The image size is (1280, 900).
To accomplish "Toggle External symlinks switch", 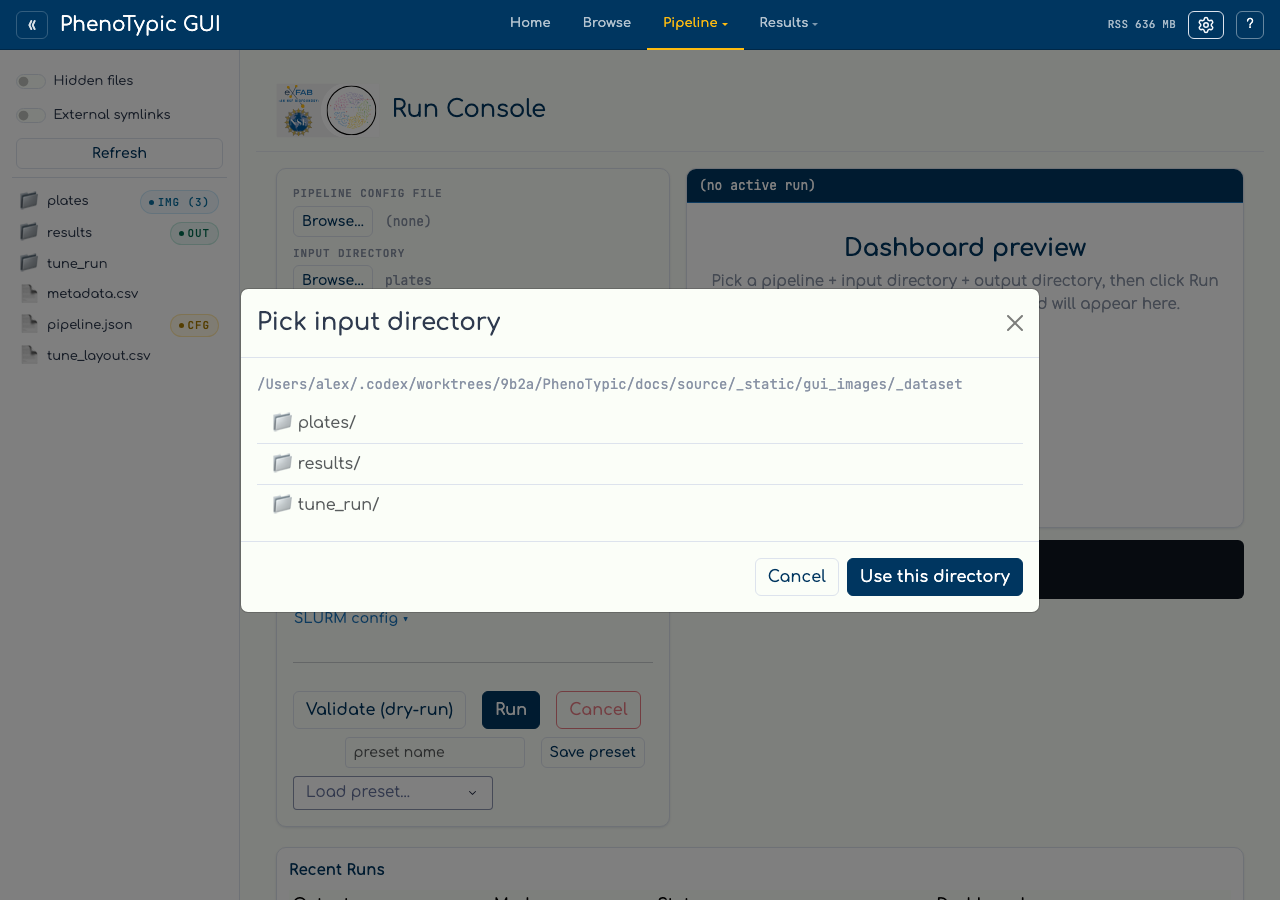I will tap(31, 115).
